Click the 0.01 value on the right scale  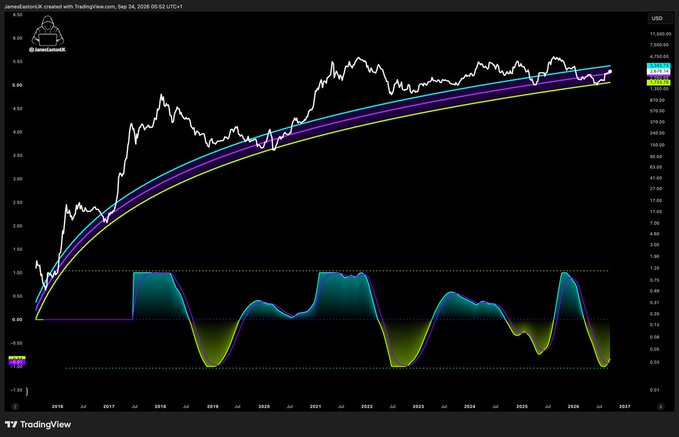click(654, 390)
